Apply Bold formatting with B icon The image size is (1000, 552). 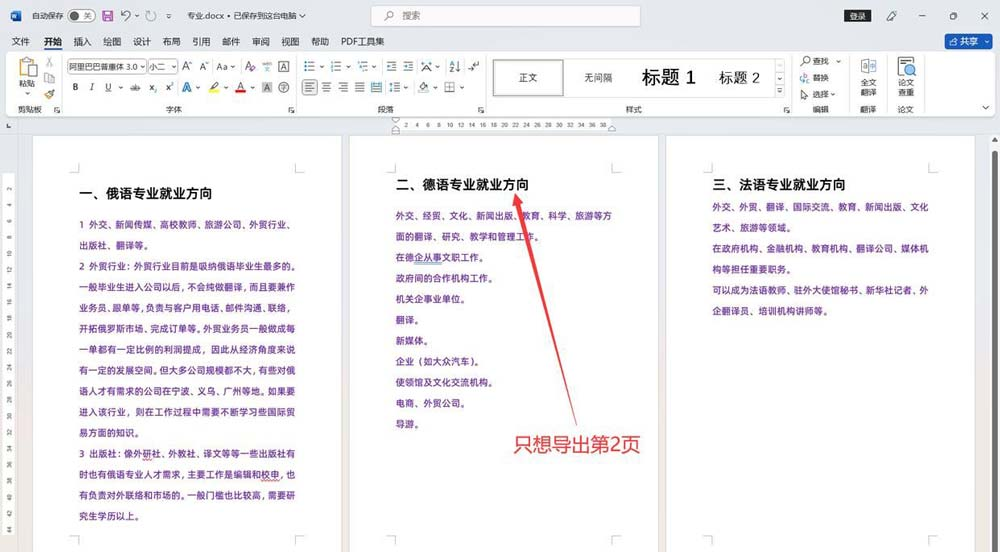(75, 87)
